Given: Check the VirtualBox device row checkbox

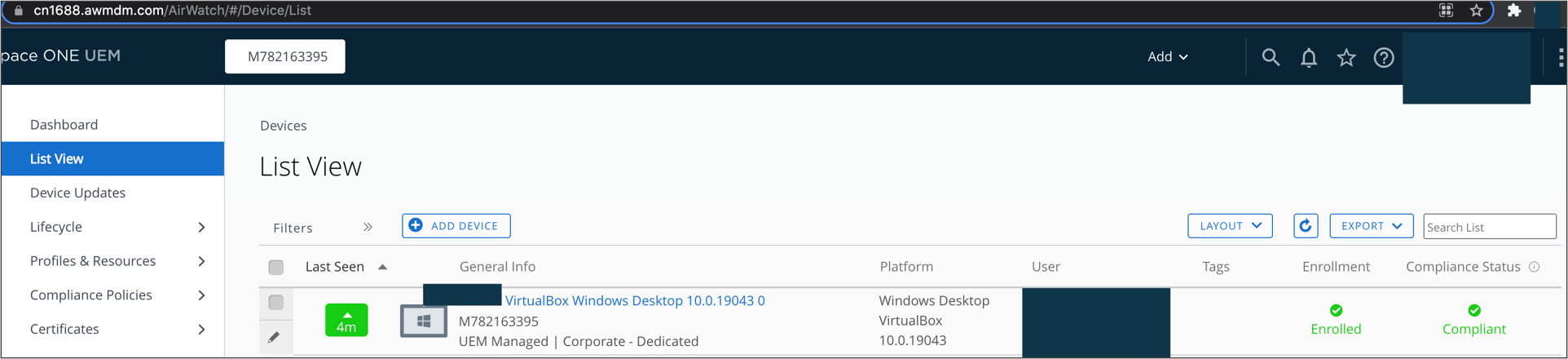Looking at the screenshot, I should point(276,303).
